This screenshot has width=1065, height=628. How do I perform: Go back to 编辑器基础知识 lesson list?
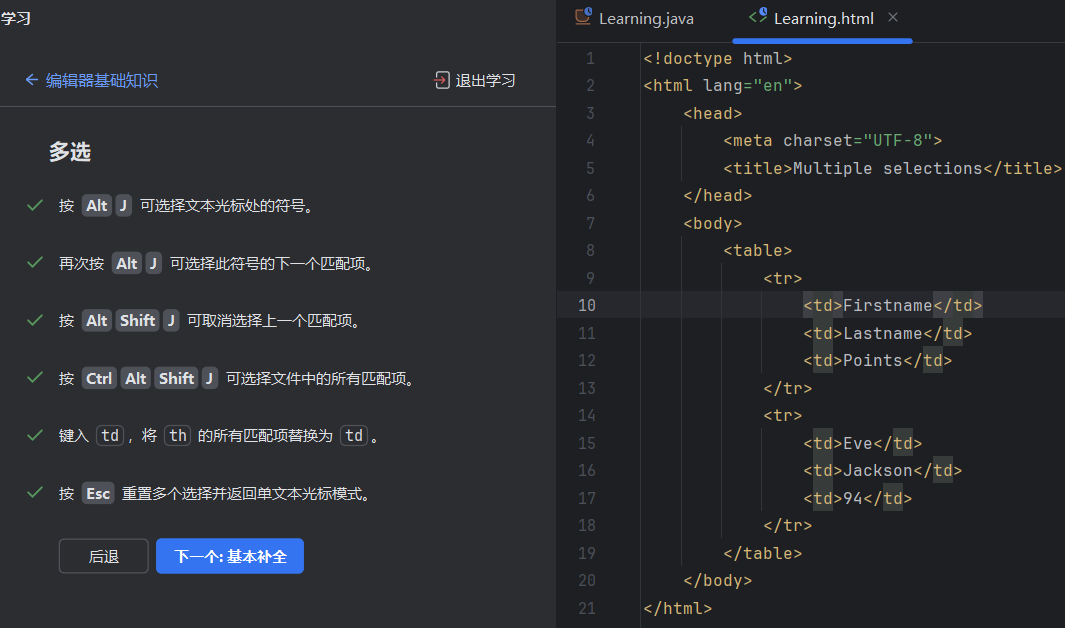click(101, 81)
